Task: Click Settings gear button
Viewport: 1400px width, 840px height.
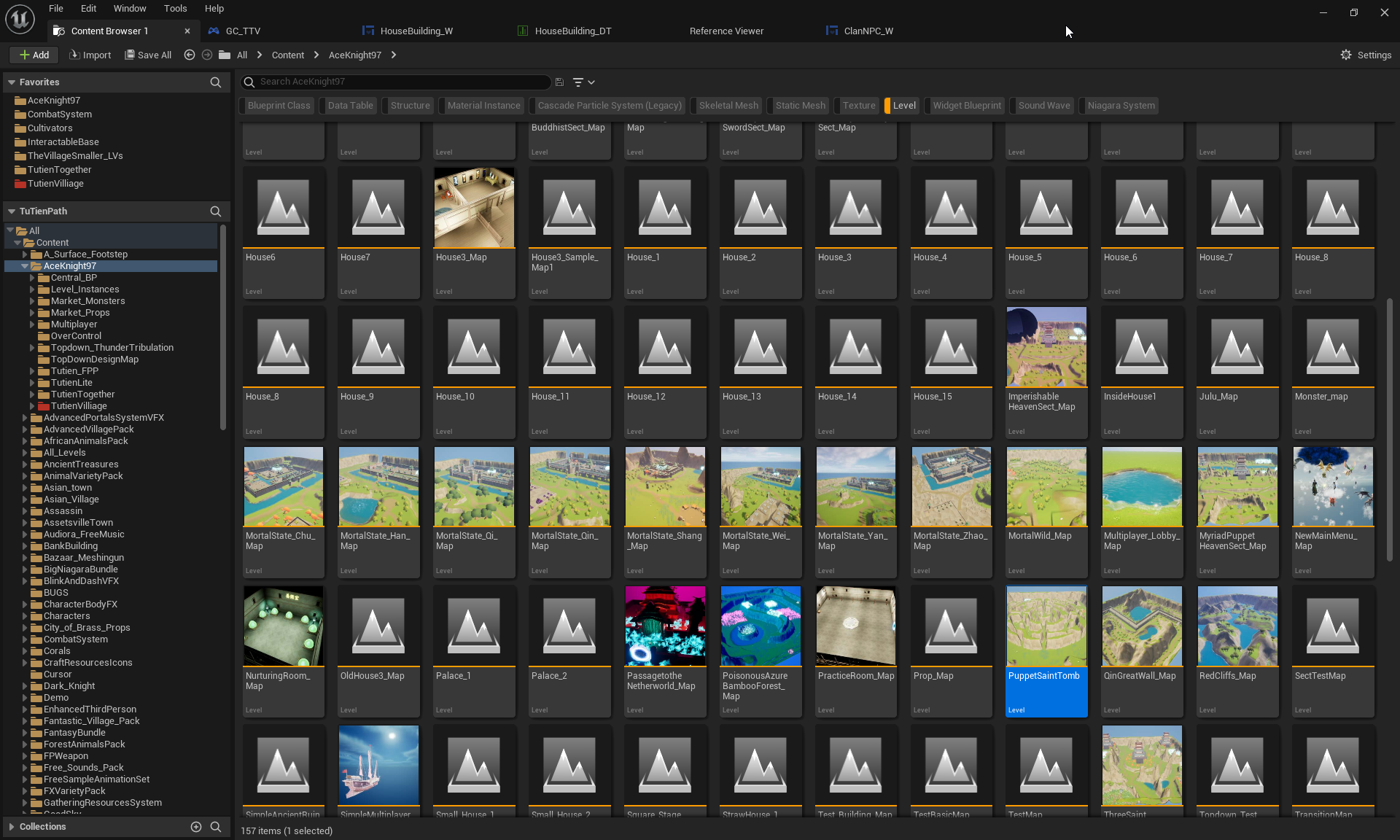Action: click(x=1366, y=55)
